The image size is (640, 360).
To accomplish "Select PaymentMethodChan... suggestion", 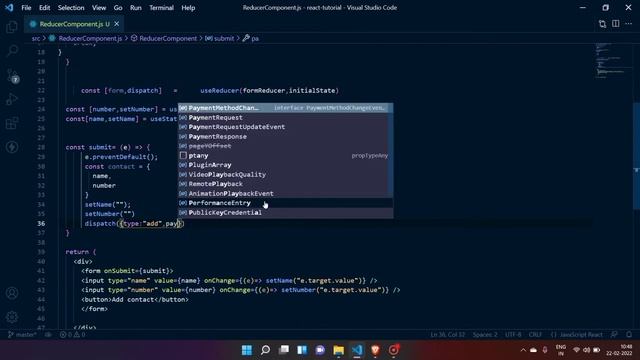I will [x=286, y=108].
